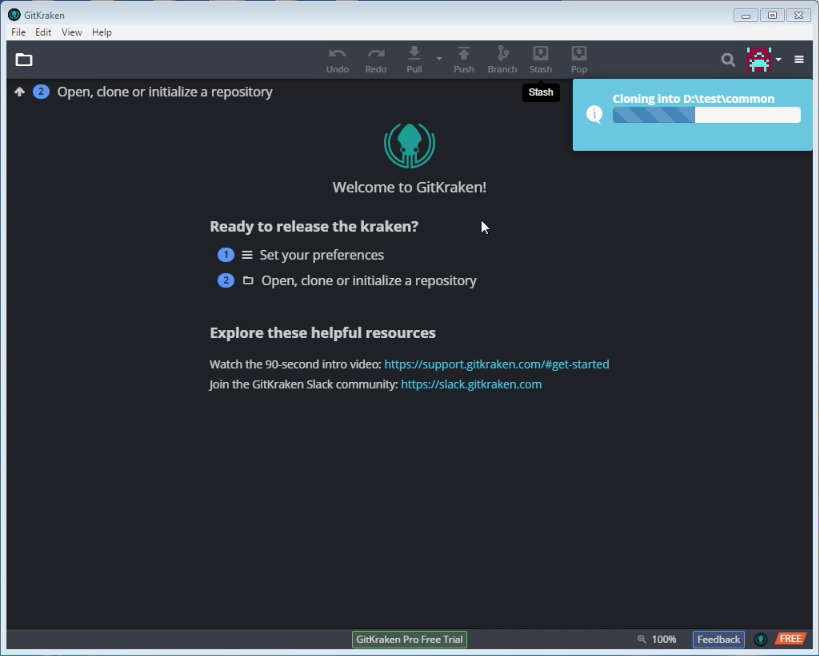Viewport: 819px width, 656px height.
Task: Click top header 'Open, clone or initialize a repository'
Action: point(165,92)
